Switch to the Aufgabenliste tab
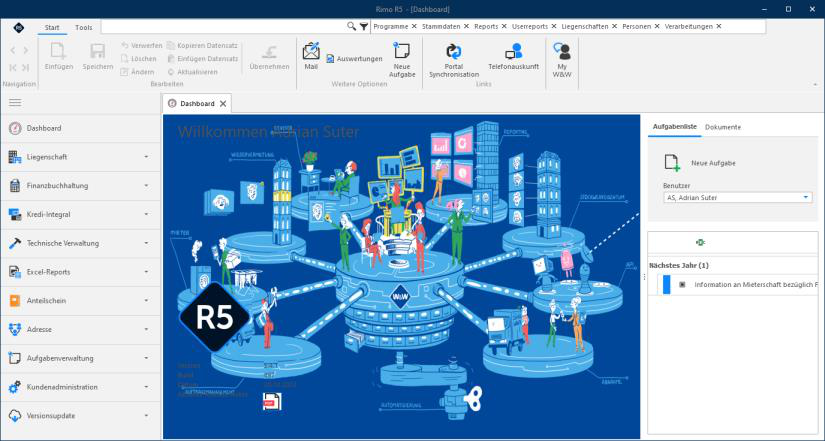Screen dimensions: 825x441 [x=675, y=127]
